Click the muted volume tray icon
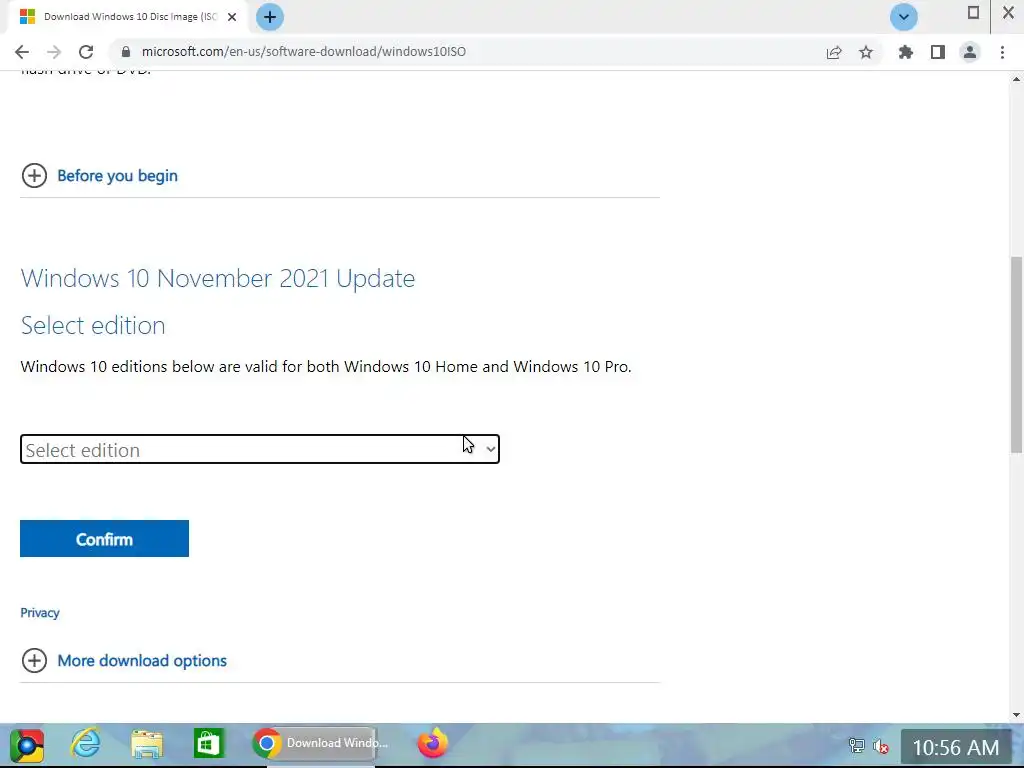Screen dimensions: 1024x768 [x=881, y=745]
